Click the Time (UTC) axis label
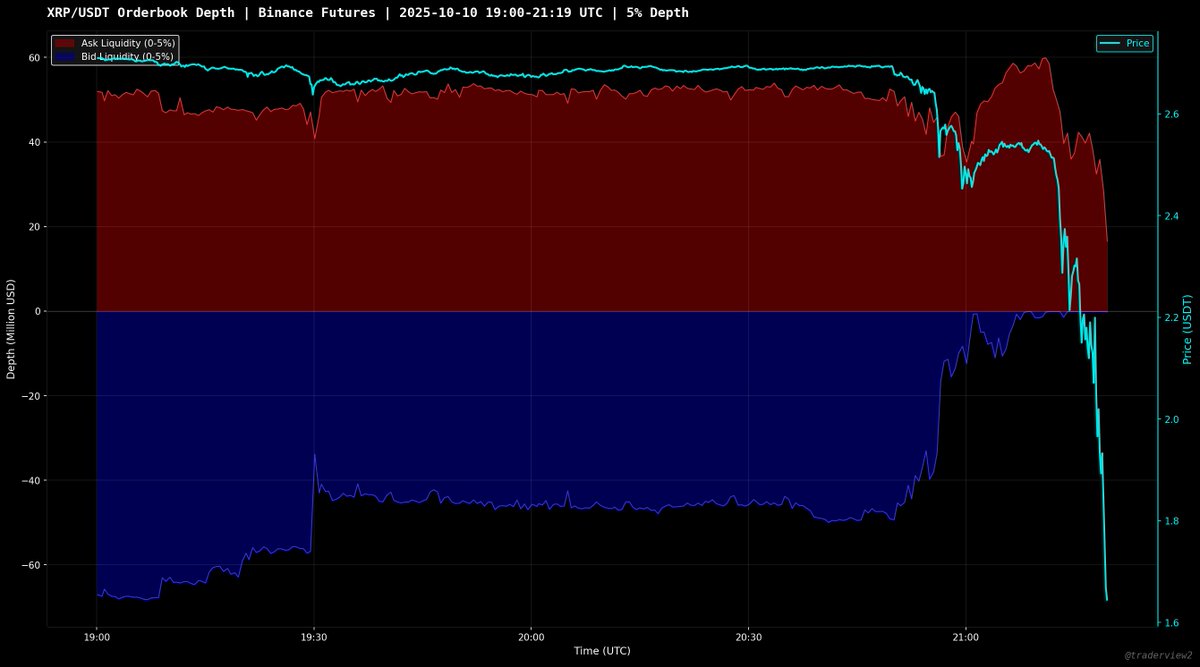1200x667 pixels. click(x=604, y=650)
